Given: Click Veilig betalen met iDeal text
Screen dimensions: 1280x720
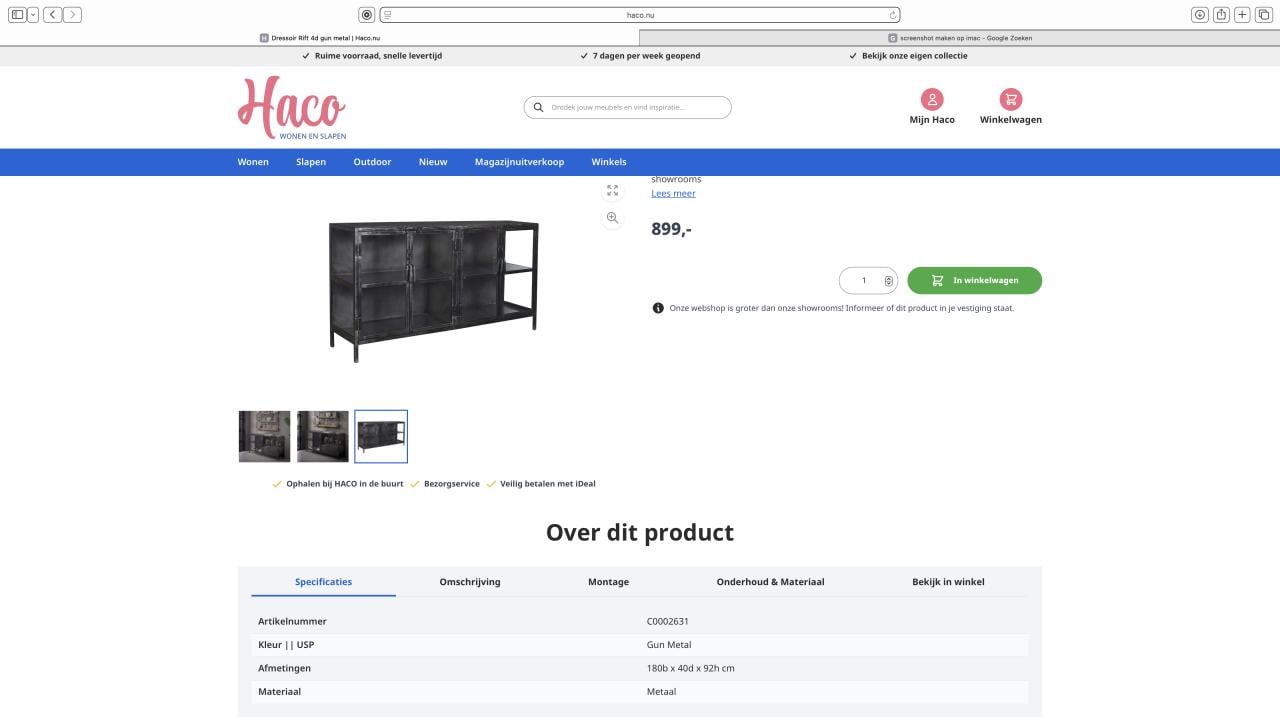Looking at the screenshot, I should [x=548, y=484].
